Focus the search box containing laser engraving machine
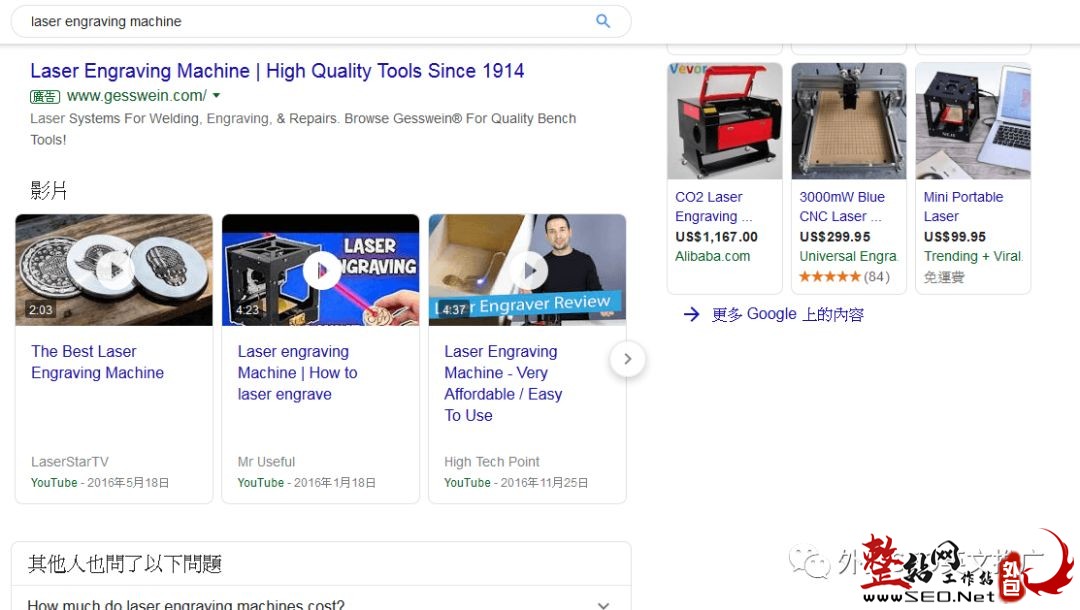The image size is (1080, 610). coord(321,21)
